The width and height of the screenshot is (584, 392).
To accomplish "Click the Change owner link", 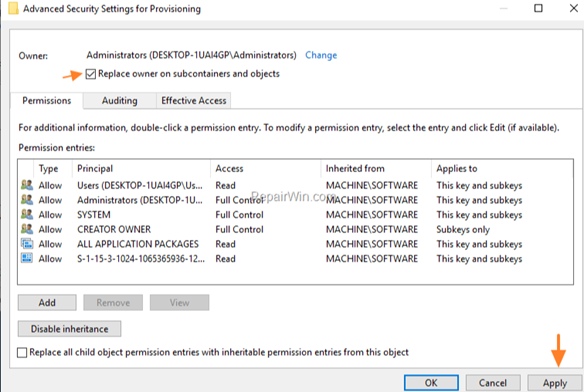I will coord(321,55).
